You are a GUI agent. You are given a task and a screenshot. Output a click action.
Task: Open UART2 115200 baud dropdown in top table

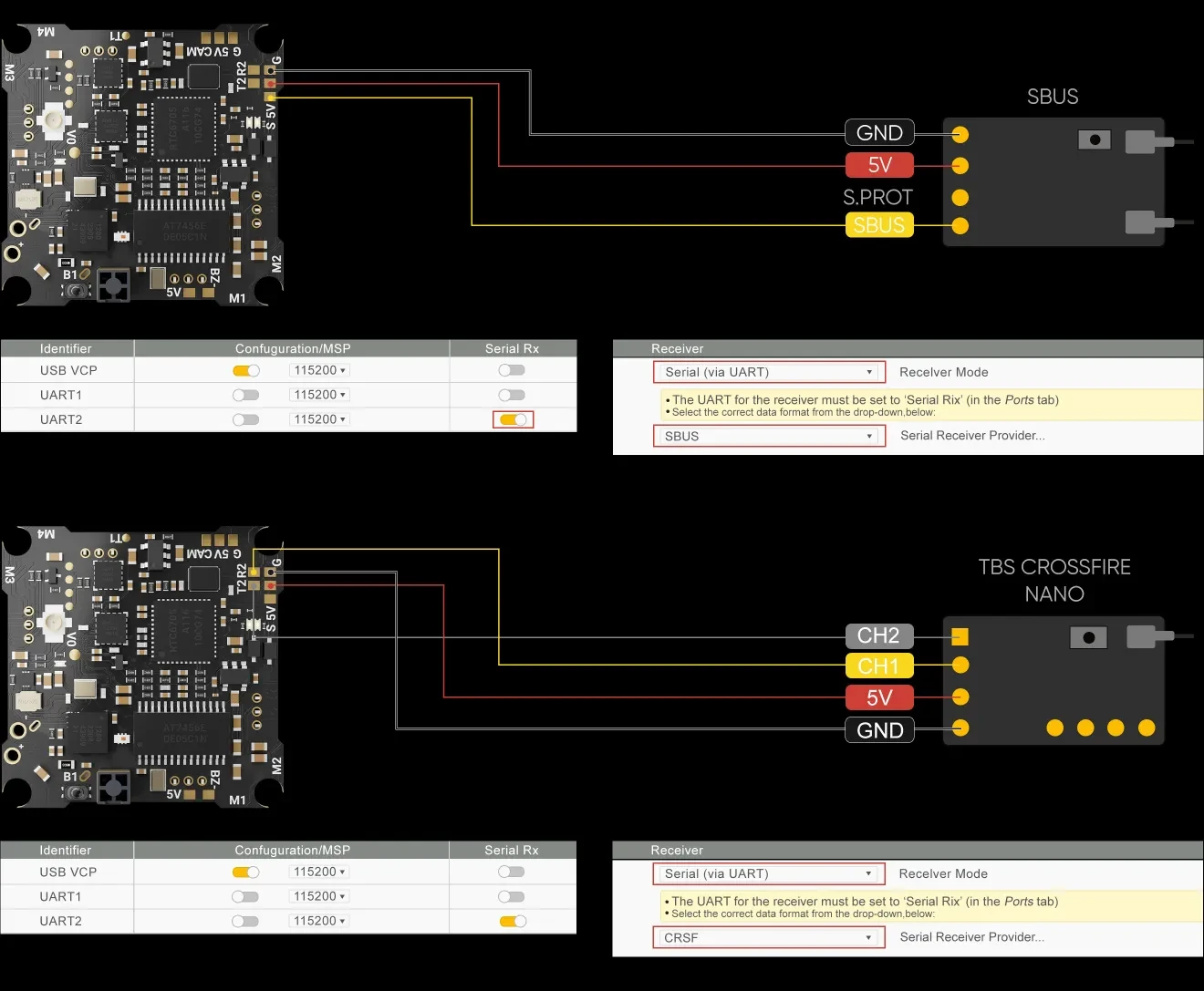click(319, 419)
